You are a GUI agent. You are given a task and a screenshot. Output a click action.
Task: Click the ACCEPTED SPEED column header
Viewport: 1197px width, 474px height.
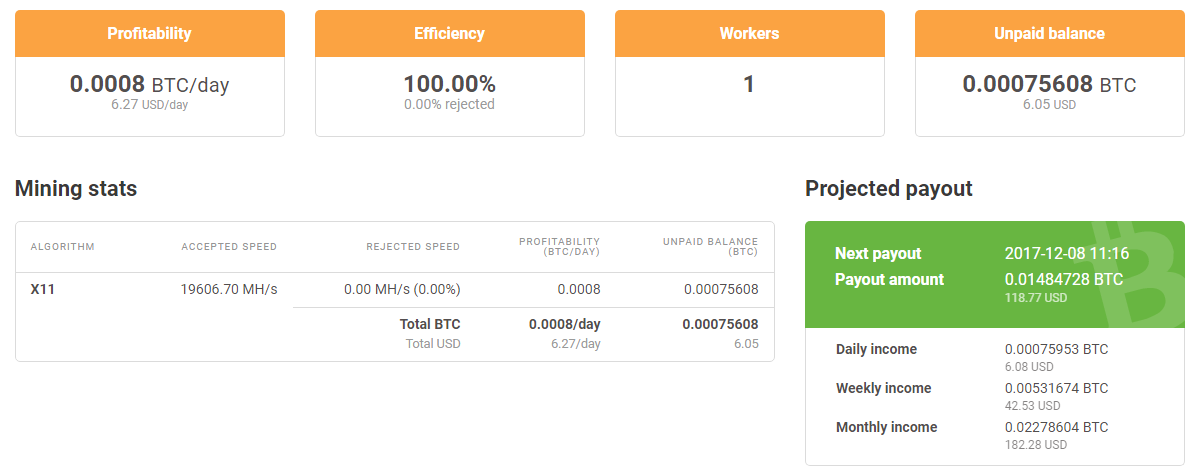(x=229, y=247)
